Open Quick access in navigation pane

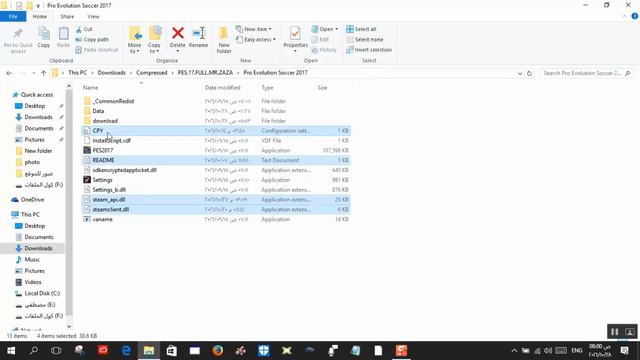tap(37, 95)
